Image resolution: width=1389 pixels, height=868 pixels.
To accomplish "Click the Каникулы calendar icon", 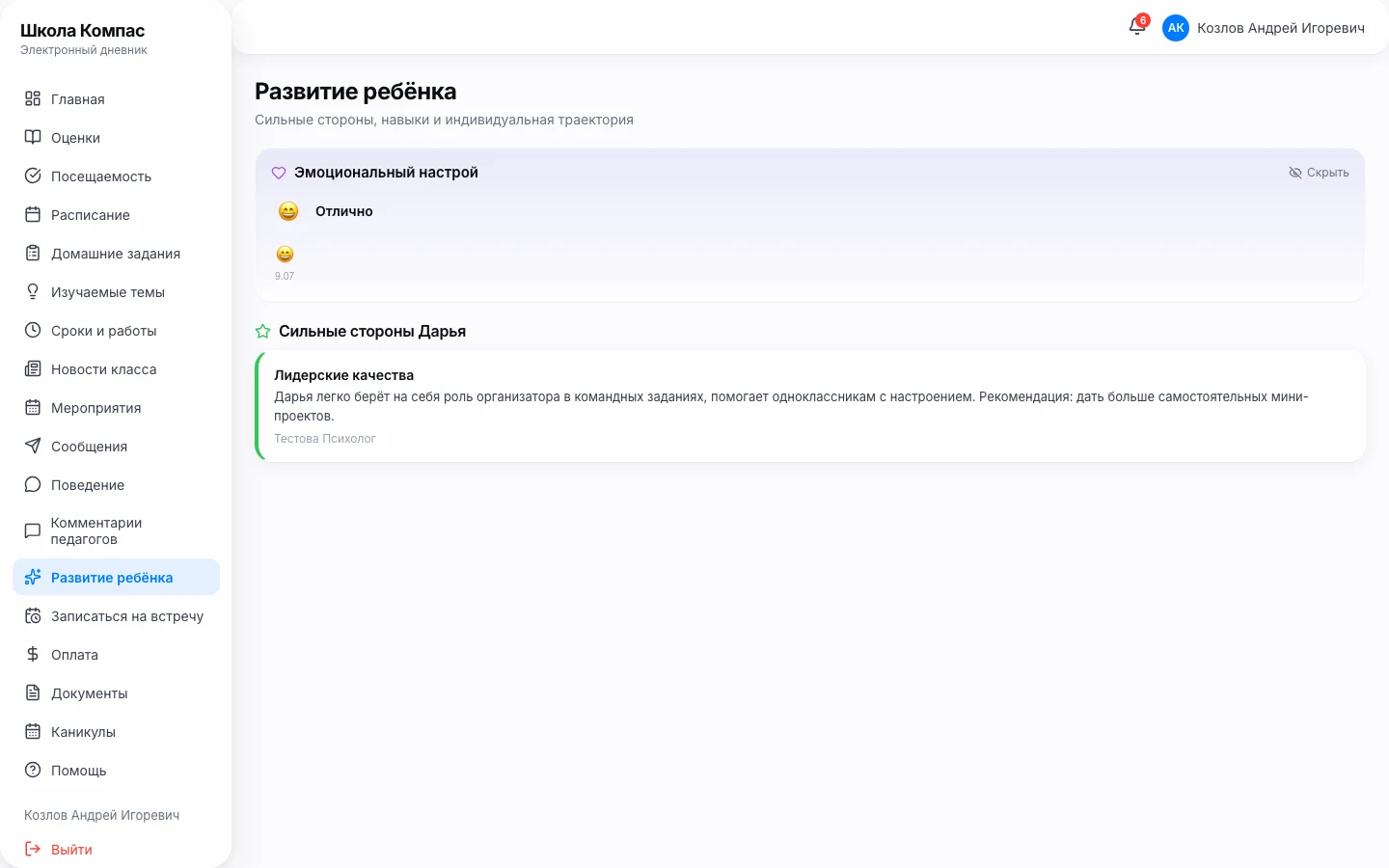I will [33, 731].
